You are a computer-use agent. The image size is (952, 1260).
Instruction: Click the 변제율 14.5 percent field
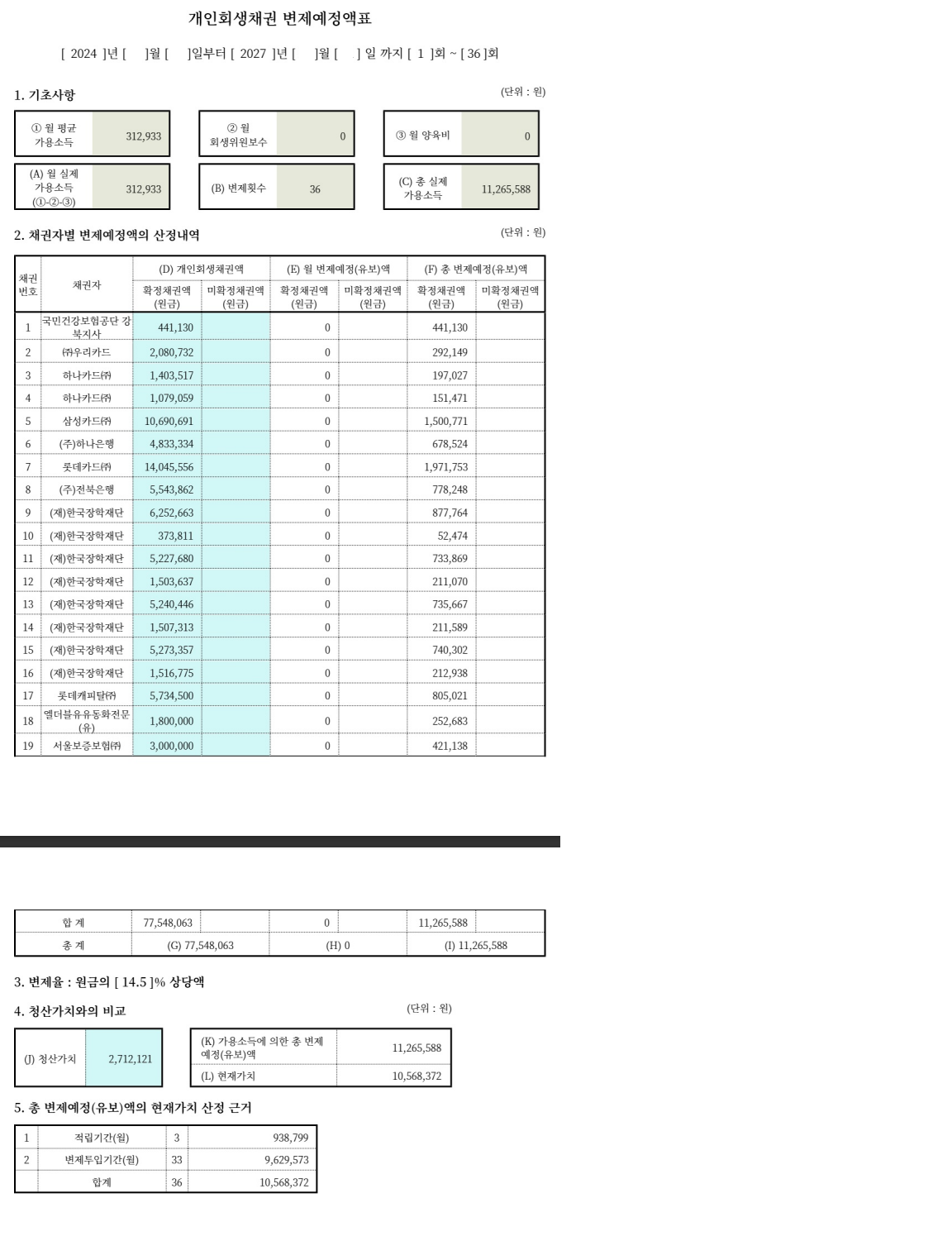(x=134, y=982)
